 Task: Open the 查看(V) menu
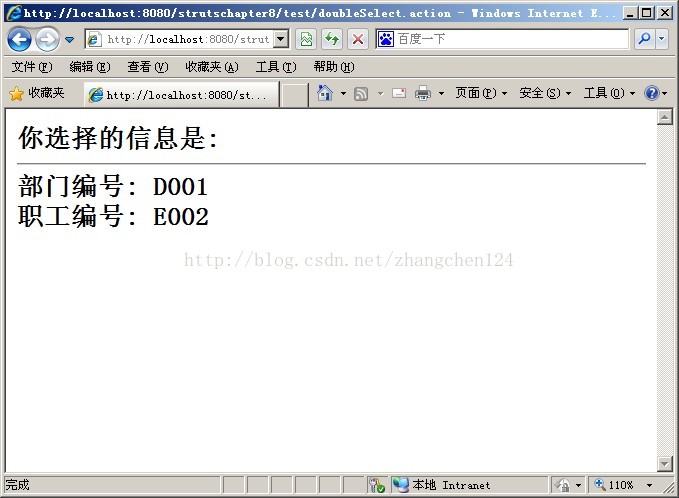148,67
